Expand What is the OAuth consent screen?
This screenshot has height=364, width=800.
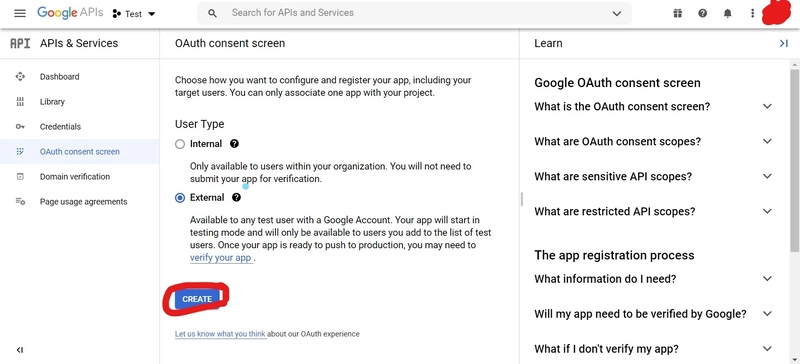pyautogui.click(x=653, y=107)
